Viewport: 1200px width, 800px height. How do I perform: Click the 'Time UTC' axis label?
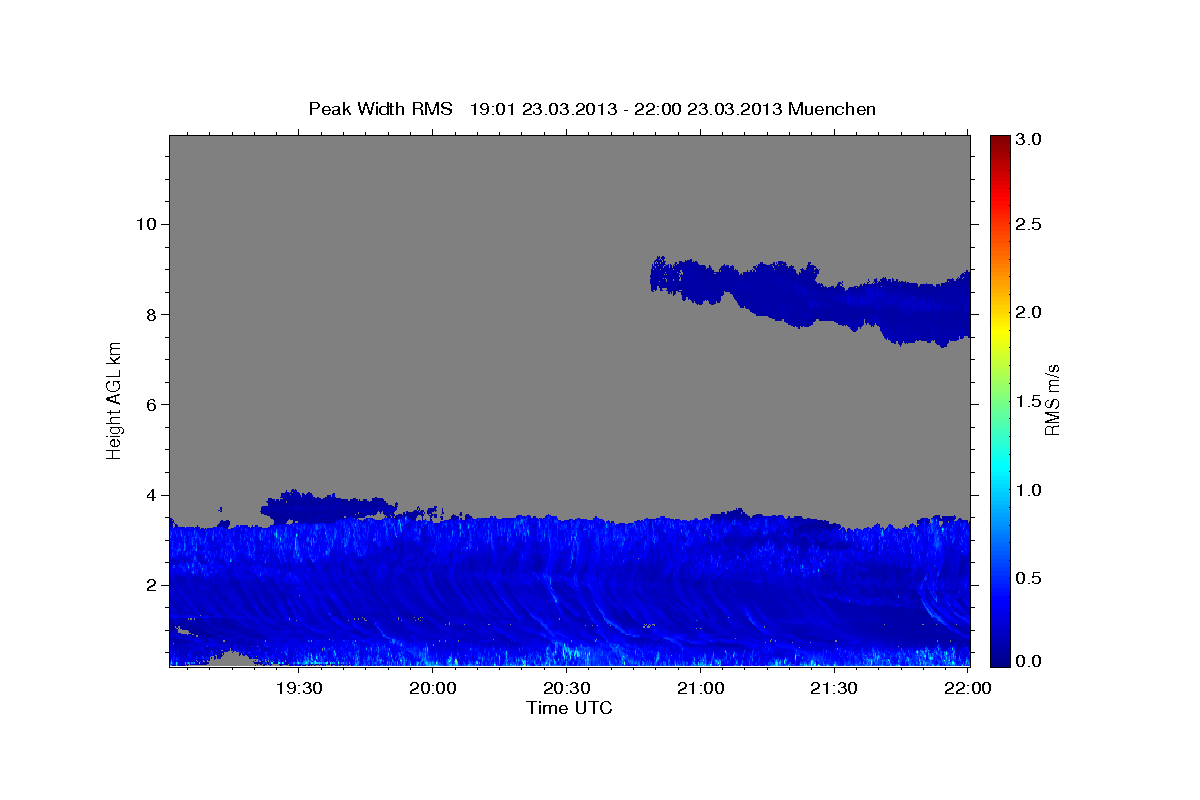coord(569,708)
